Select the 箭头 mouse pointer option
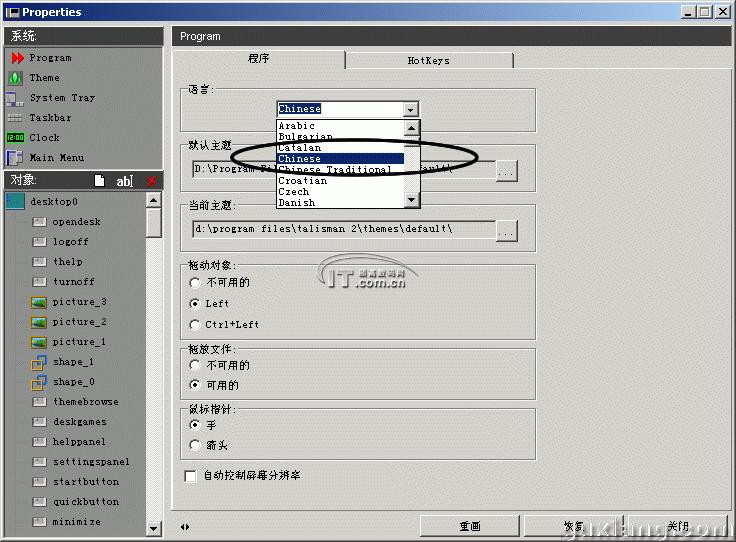736x542 pixels. point(195,445)
